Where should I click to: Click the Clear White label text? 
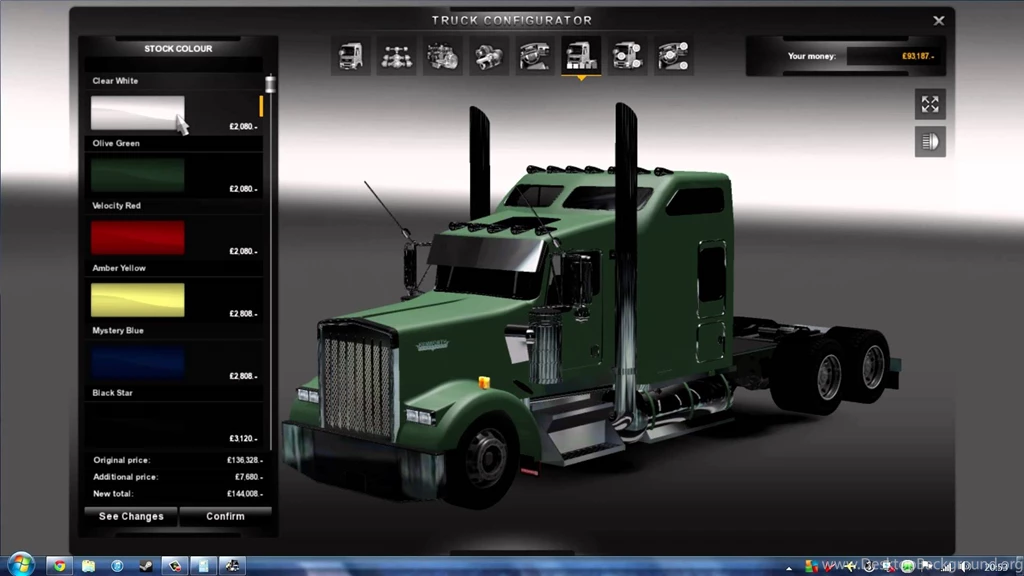coord(115,81)
